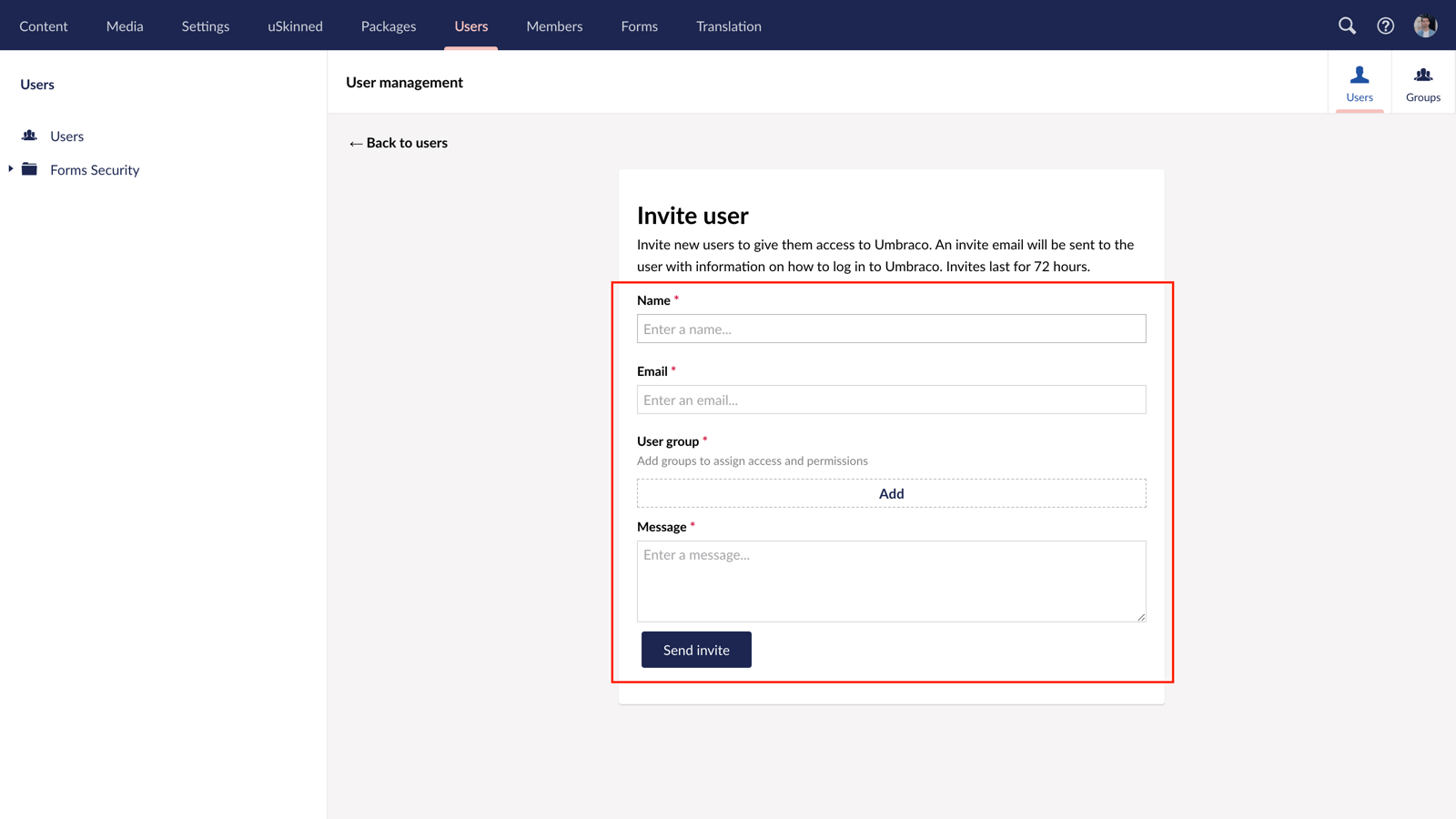Open the Translation section
1456x819 pixels.
click(728, 25)
